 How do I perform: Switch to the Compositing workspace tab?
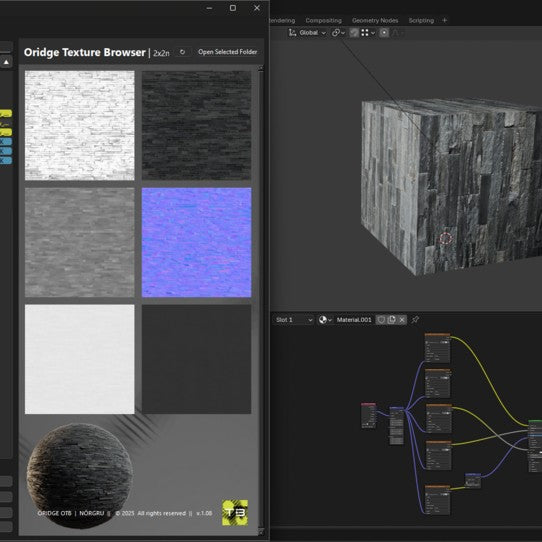pyautogui.click(x=323, y=20)
